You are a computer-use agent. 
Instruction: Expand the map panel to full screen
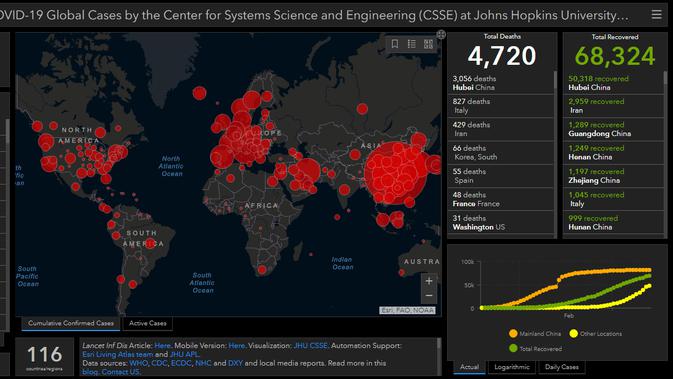click(441, 35)
